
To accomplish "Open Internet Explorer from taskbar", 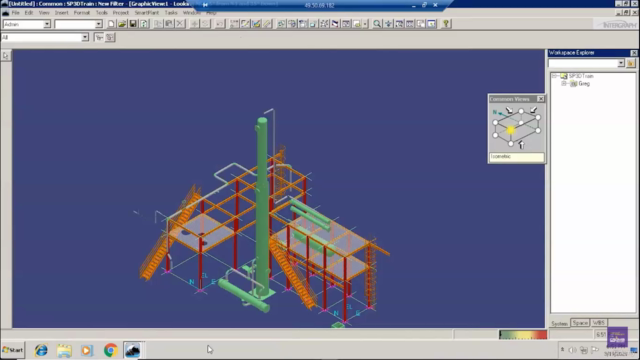I will click(41, 350).
